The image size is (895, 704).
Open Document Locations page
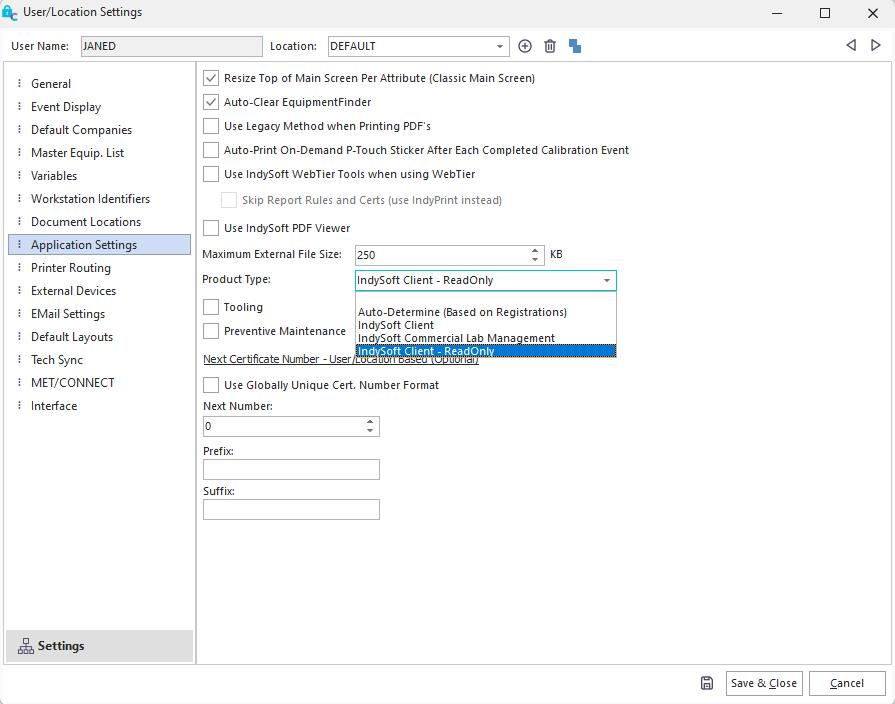coord(99,222)
